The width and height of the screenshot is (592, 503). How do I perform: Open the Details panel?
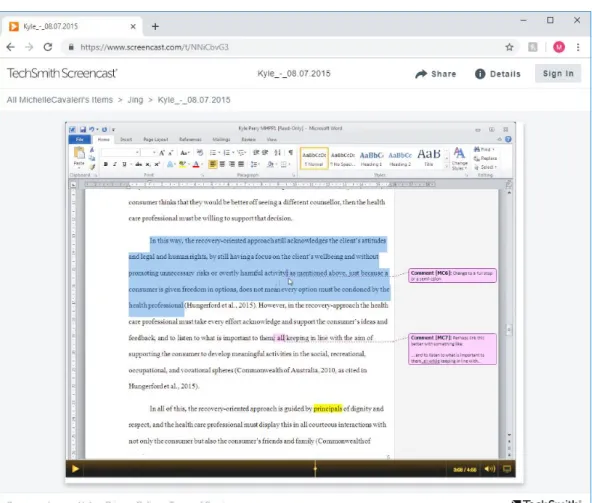pos(498,74)
